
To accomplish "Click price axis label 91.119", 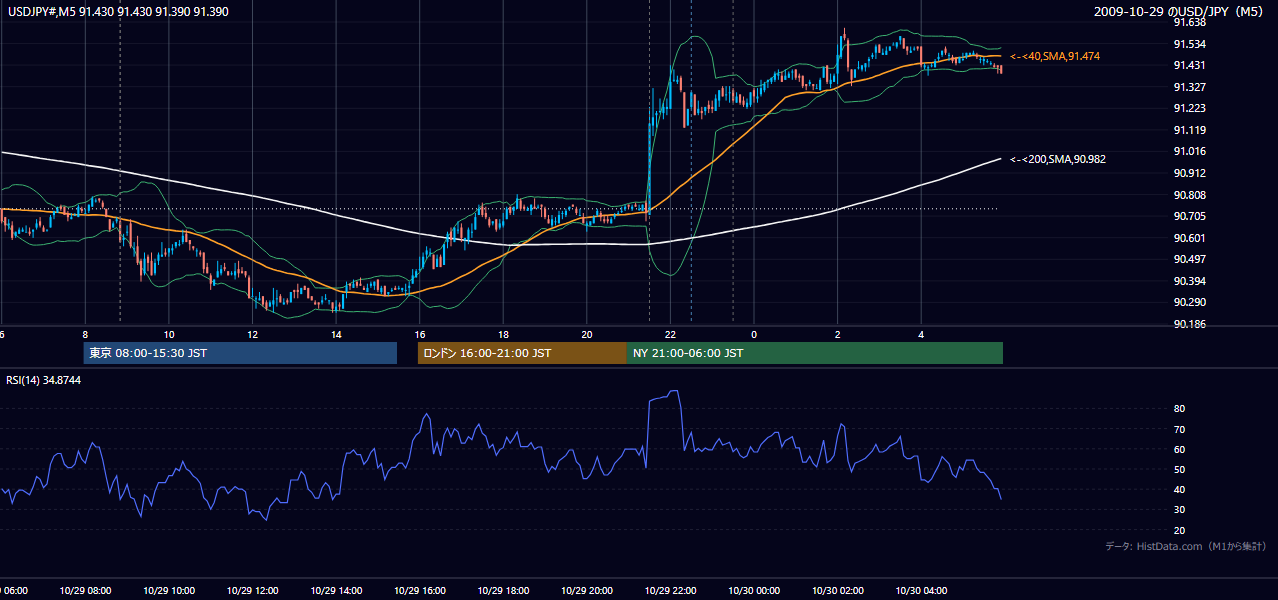I will (x=1189, y=130).
